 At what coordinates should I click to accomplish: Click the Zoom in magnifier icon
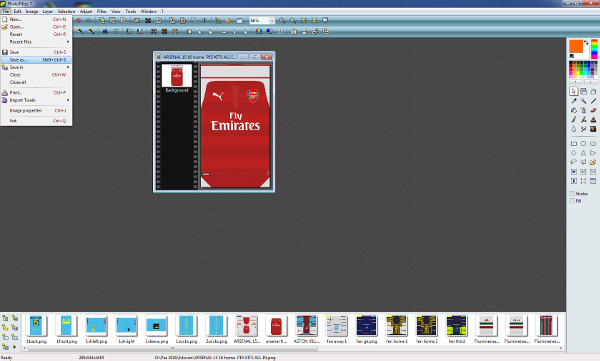tap(282, 21)
